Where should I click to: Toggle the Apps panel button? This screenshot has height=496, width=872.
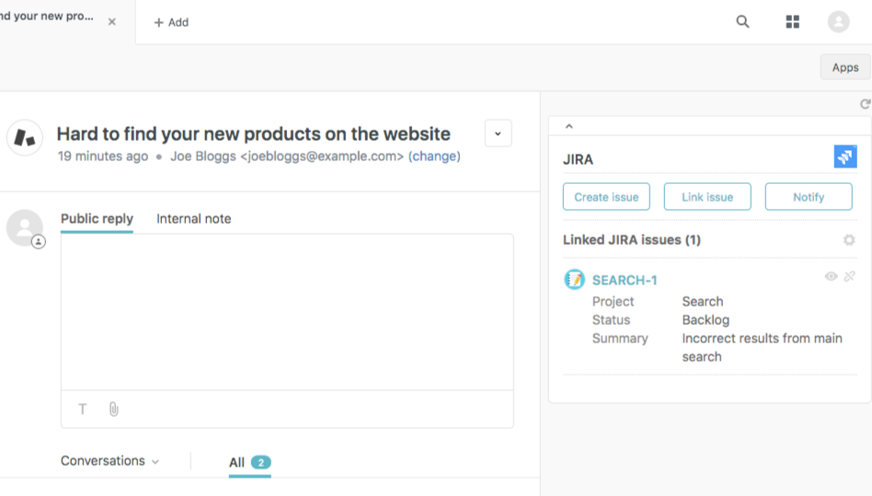845,67
